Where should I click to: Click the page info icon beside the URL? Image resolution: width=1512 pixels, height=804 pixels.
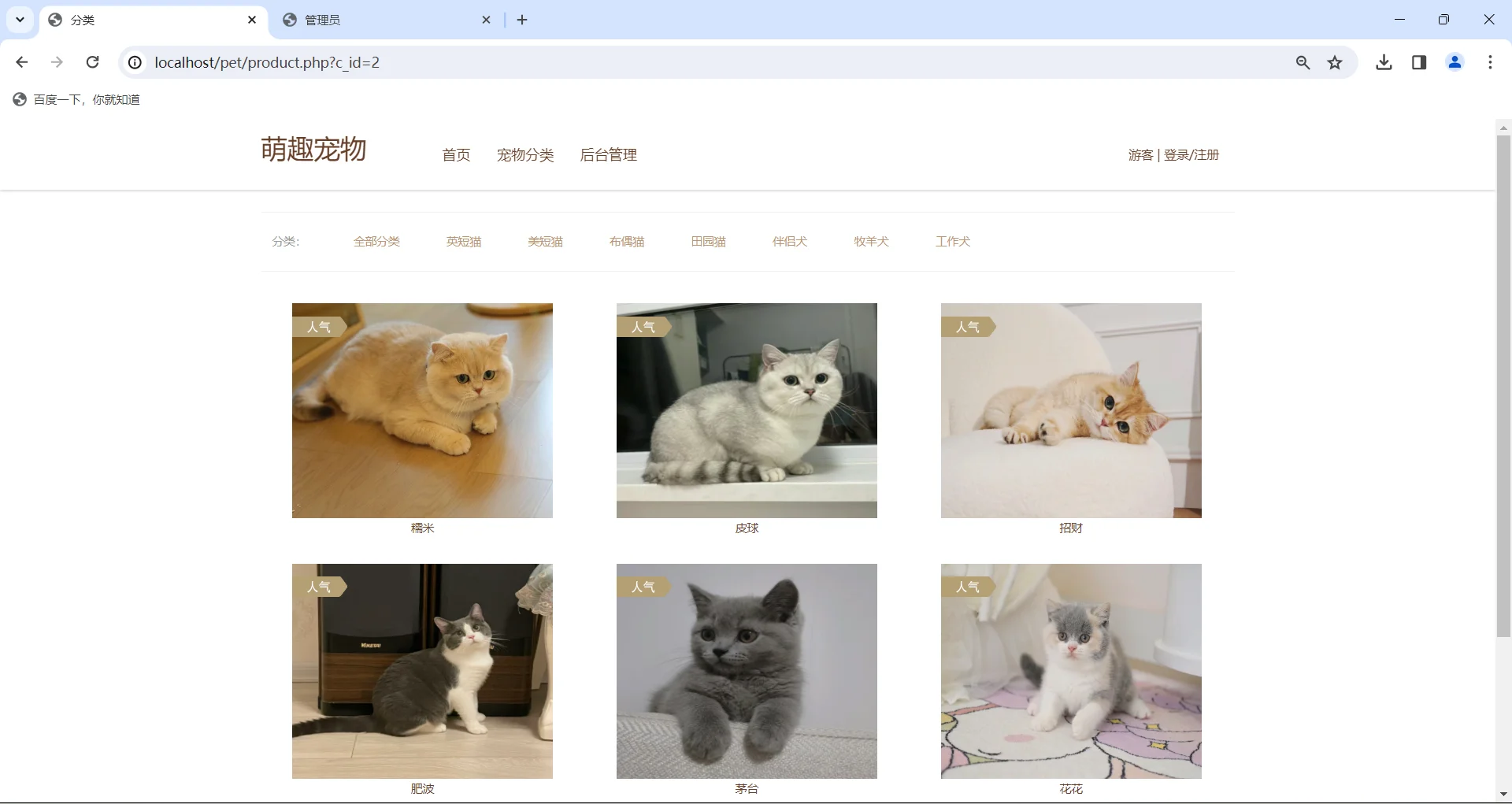click(134, 62)
